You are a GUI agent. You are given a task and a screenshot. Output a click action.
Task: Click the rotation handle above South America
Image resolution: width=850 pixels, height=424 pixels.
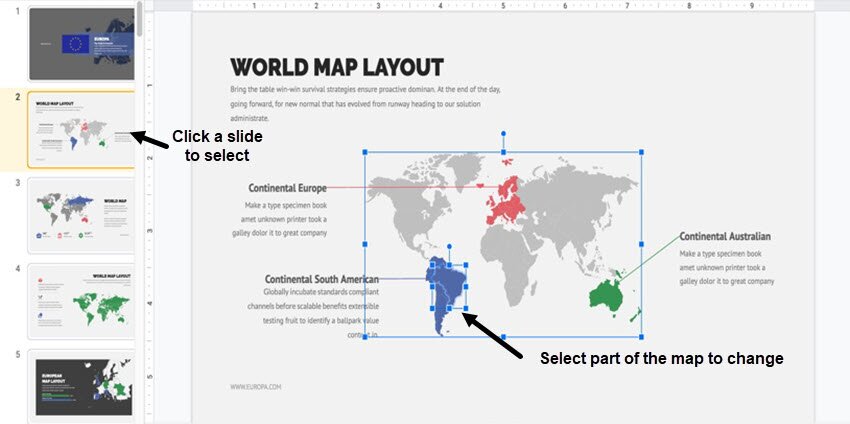[x=449, y=246]
